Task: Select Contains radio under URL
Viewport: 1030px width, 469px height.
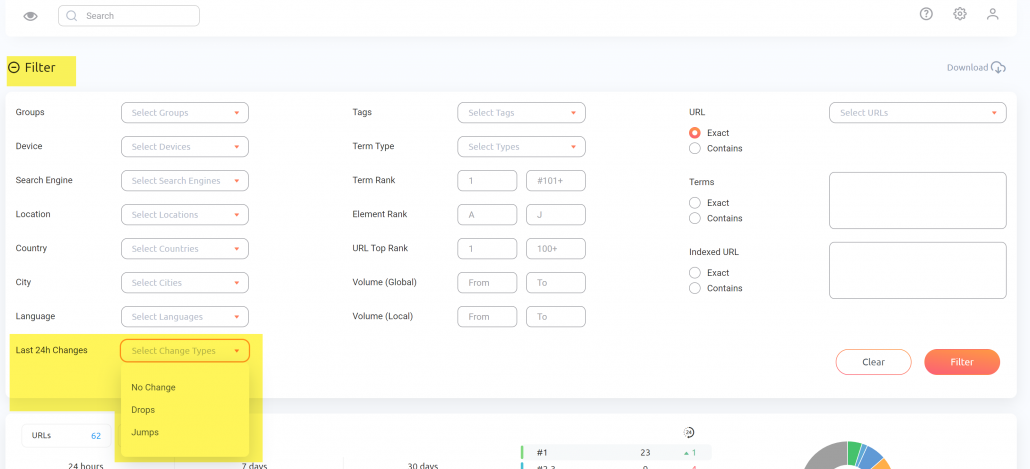Action: (694, 148)
